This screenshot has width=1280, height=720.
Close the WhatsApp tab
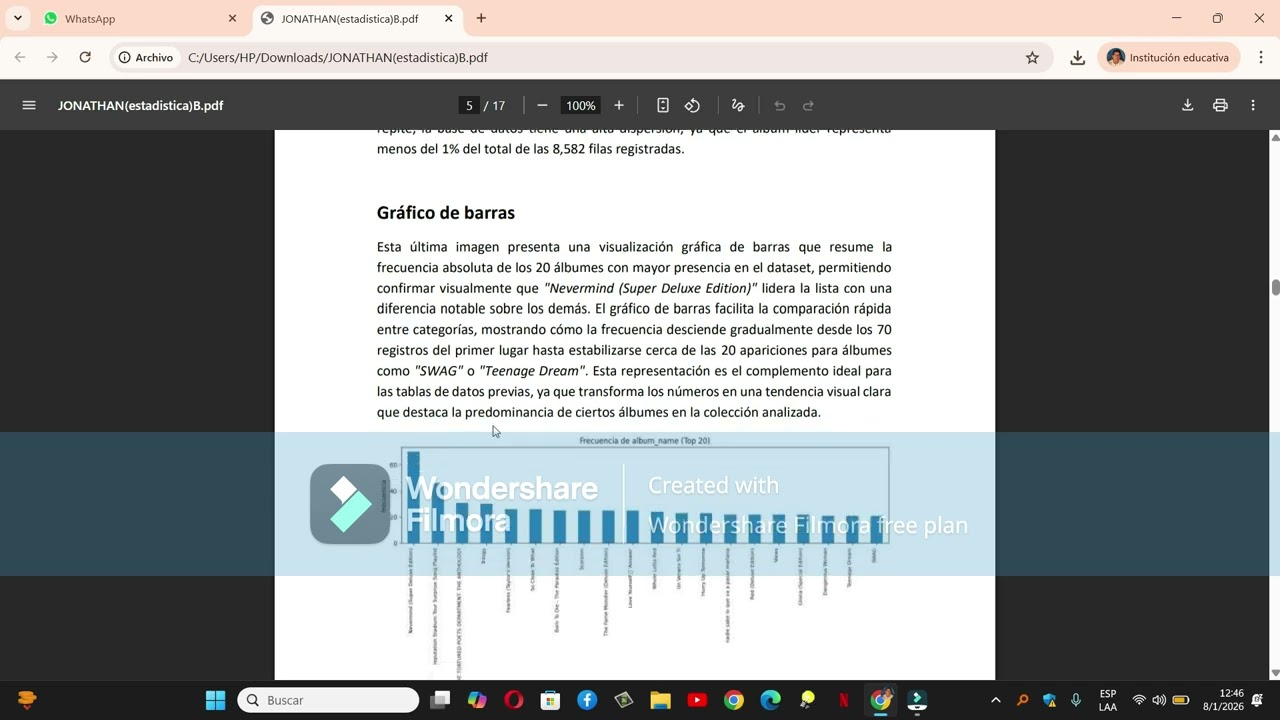pos(232,18)
